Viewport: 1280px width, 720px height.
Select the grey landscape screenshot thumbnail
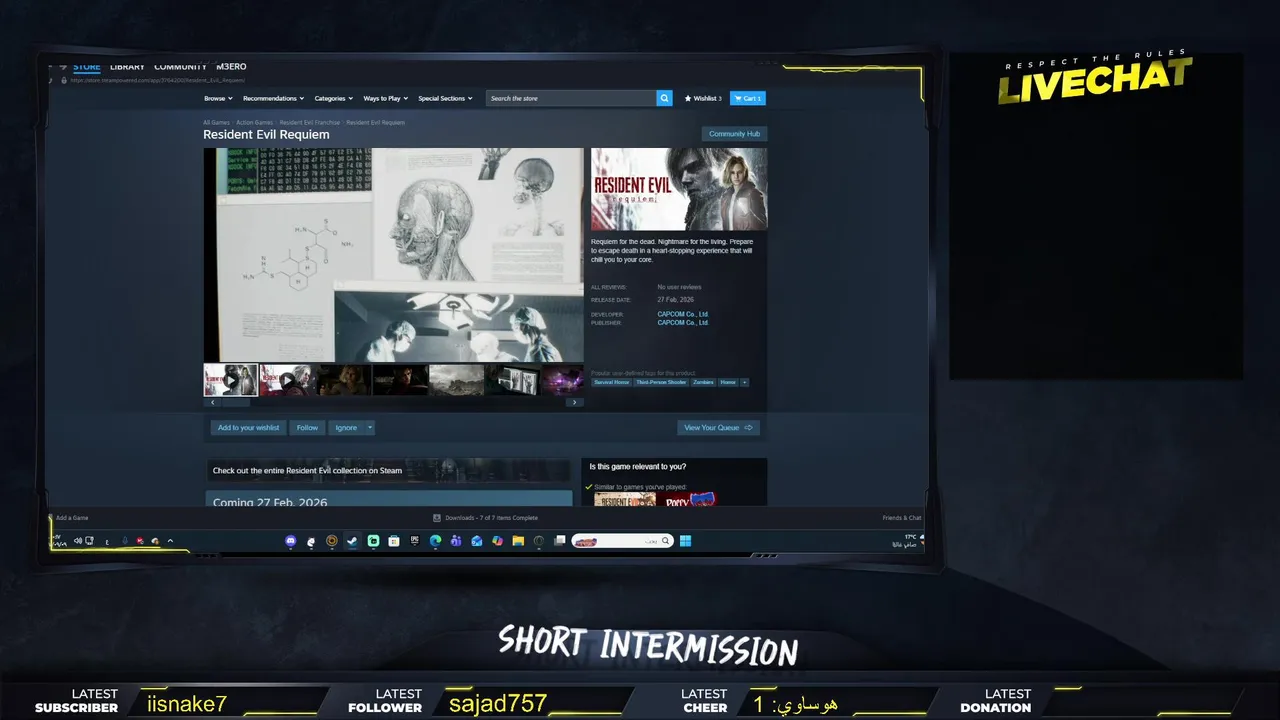pyautogui.click(x=456, y=380)
